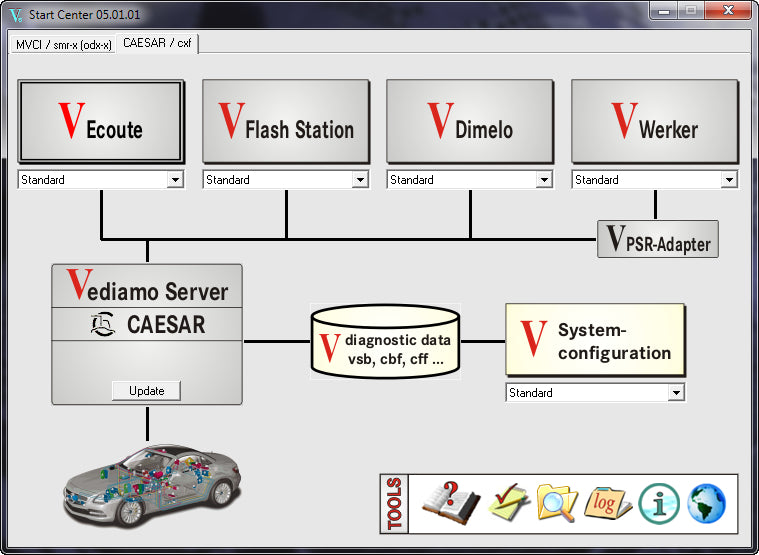Click the blue globe tool icon
Image resolution: width=759 pixels, height=555 pixels.
point(706,502)
